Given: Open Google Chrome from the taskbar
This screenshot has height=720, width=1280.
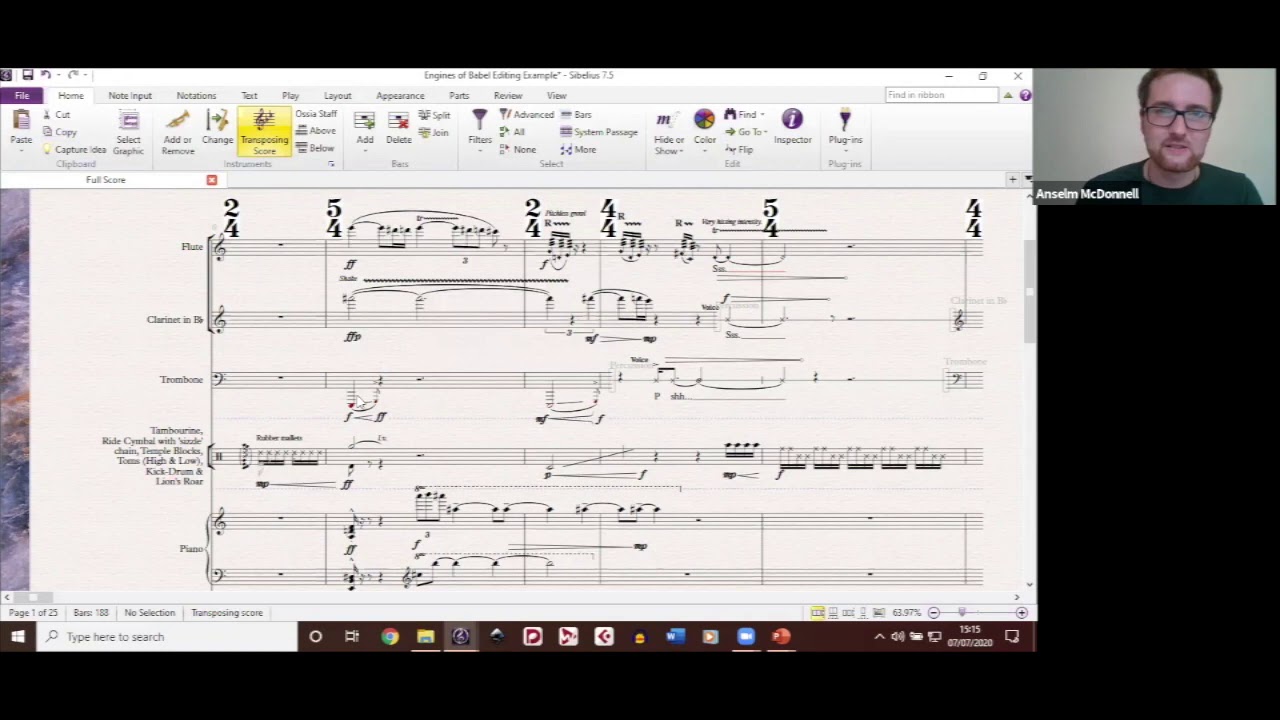Looking at the screenshot, I should tap(390, 636).
